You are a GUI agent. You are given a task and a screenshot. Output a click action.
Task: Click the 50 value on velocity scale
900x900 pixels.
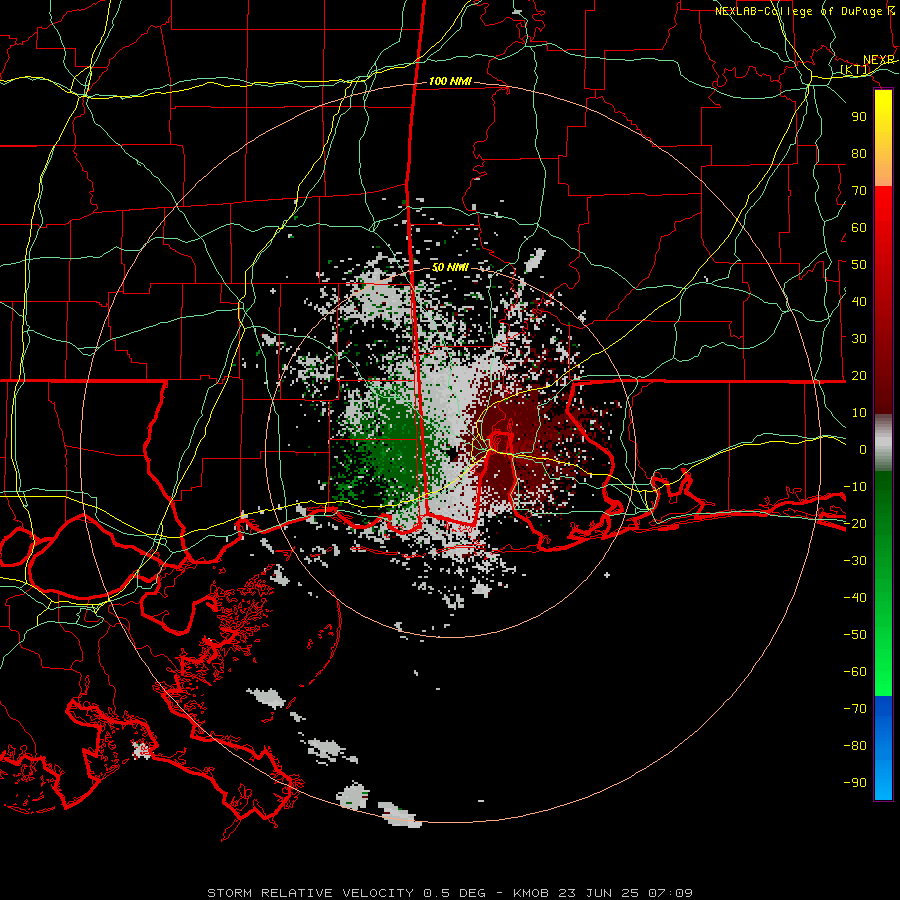[859, 265]
